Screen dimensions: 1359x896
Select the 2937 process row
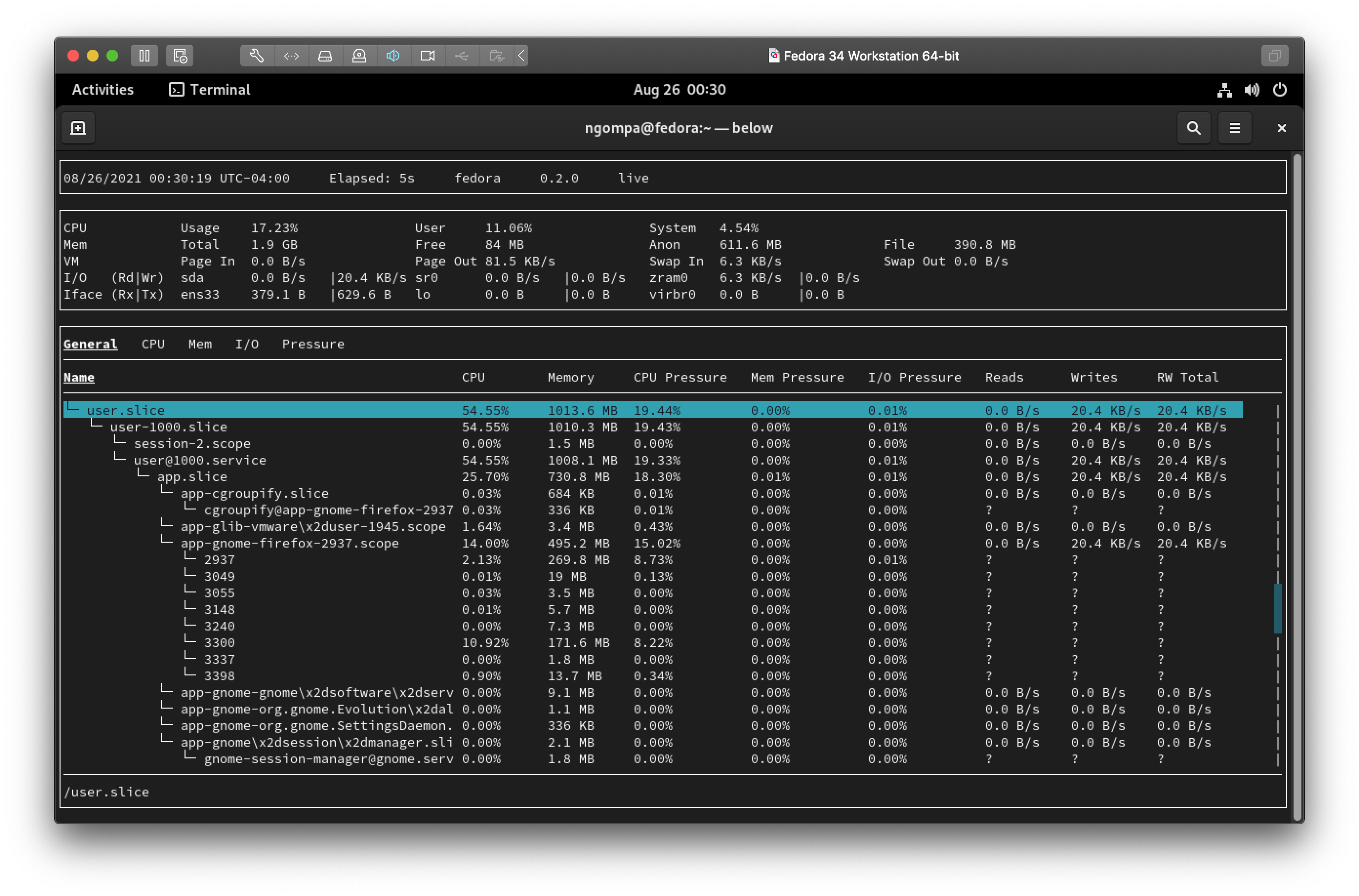[653, 559]
